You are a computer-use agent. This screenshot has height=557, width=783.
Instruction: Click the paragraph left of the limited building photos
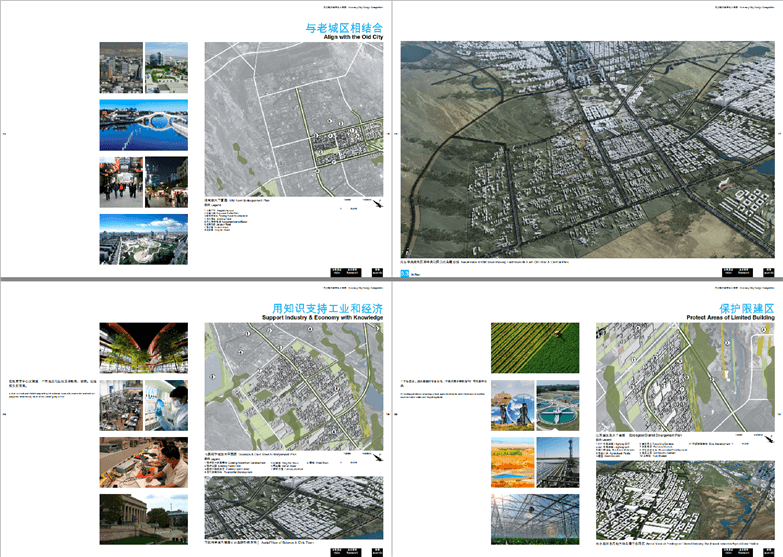[x=443, y=388]
